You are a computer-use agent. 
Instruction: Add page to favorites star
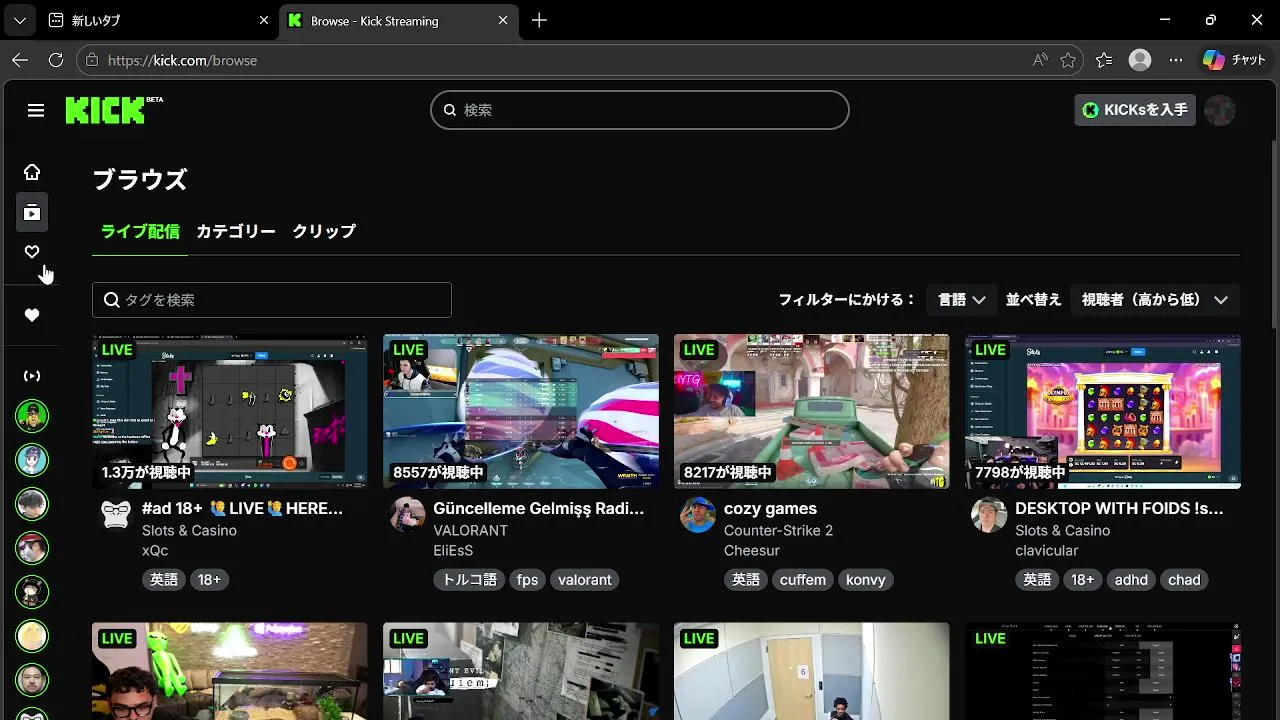[x=1068, y=60]
